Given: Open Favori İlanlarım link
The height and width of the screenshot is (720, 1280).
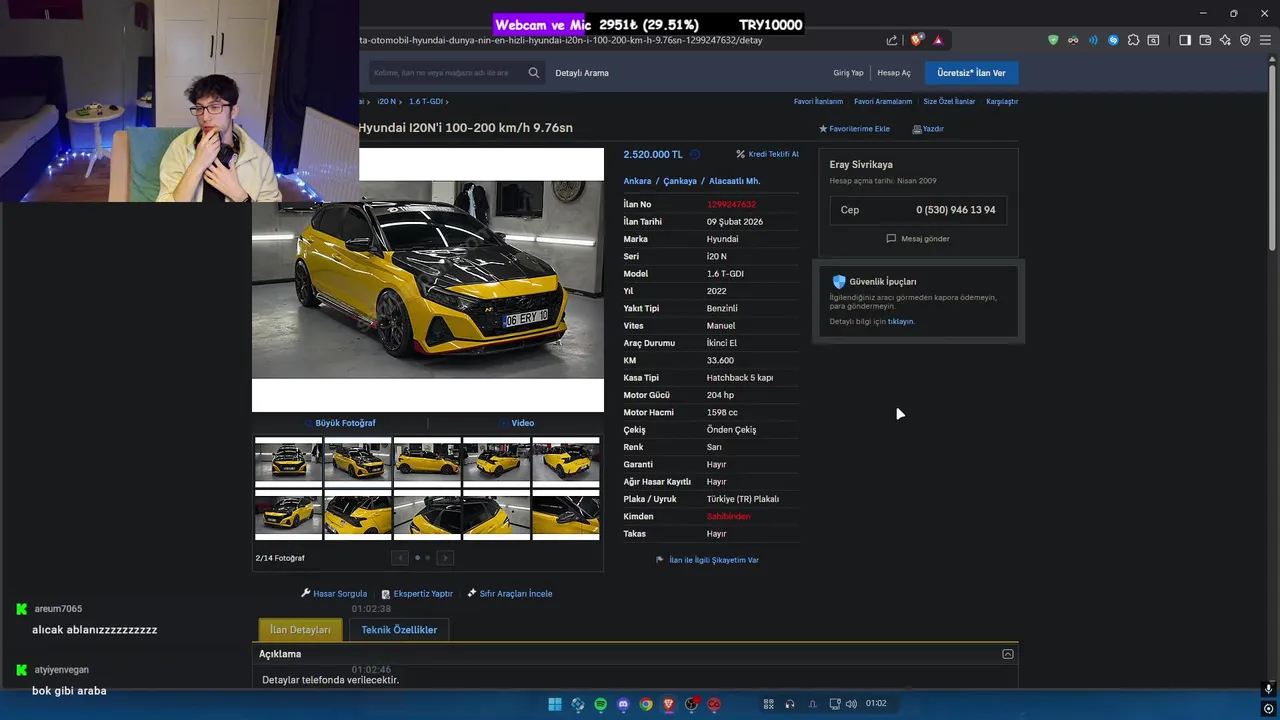Looking at the screenshot, I should (818, 101).
